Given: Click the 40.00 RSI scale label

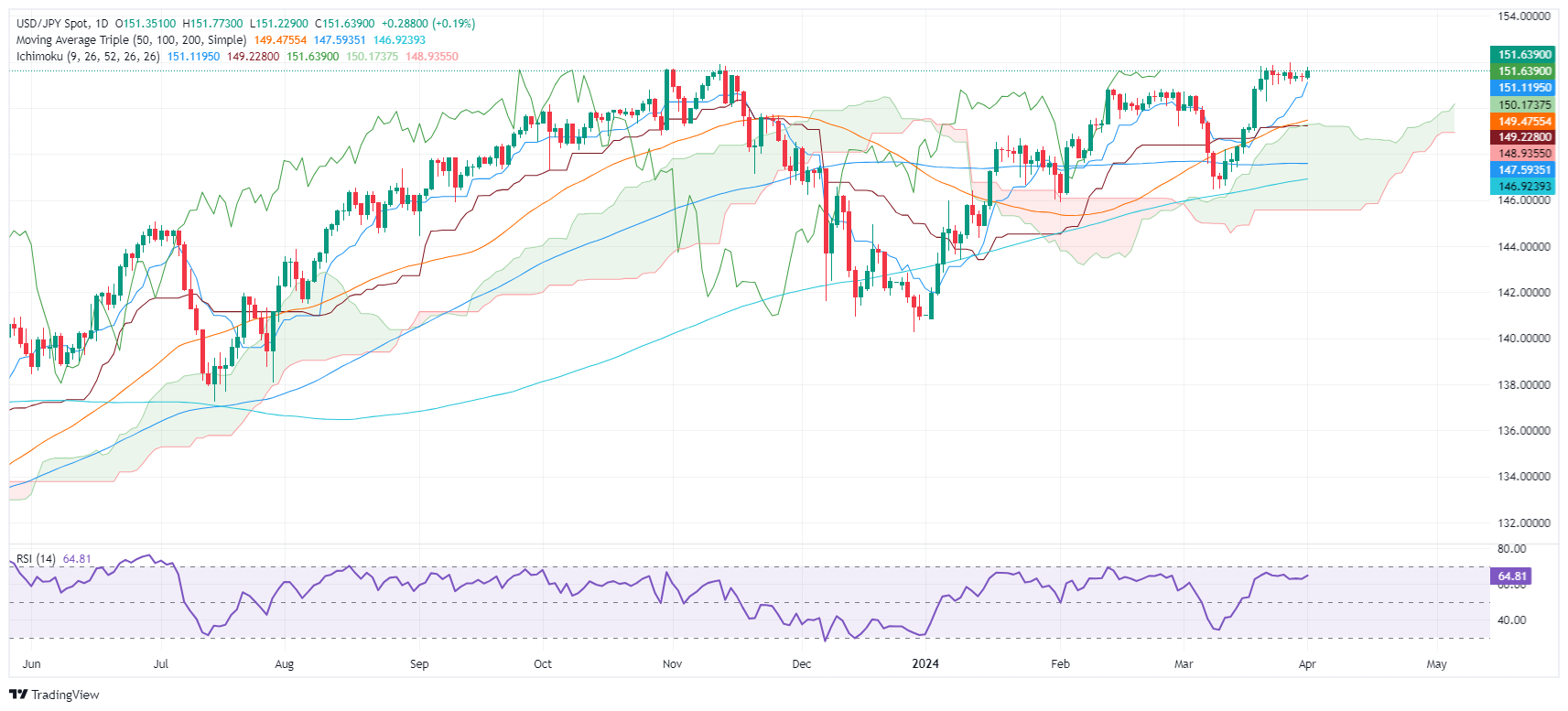Looking at the screenshot, I should point(1511,619).
